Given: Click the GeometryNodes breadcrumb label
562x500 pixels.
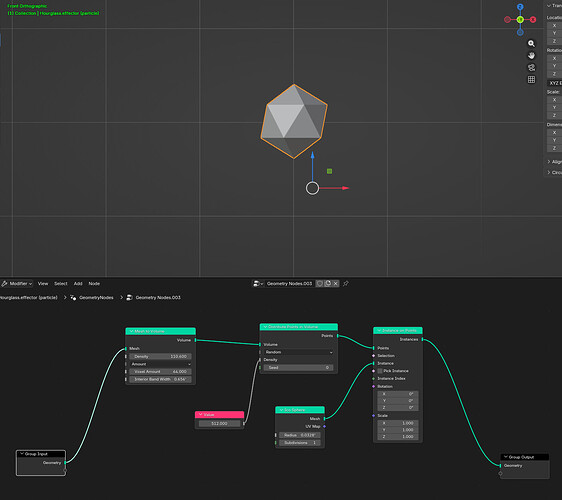Looking at the screenshot, I should tap(96, 297).
